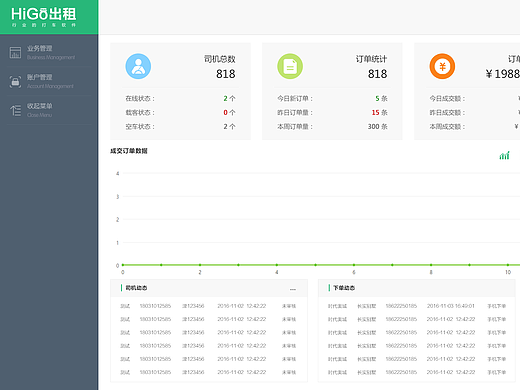Click the green order document icon
This screenshot has height=390, width=520.
pyautogui.click(x=290, y=66)
